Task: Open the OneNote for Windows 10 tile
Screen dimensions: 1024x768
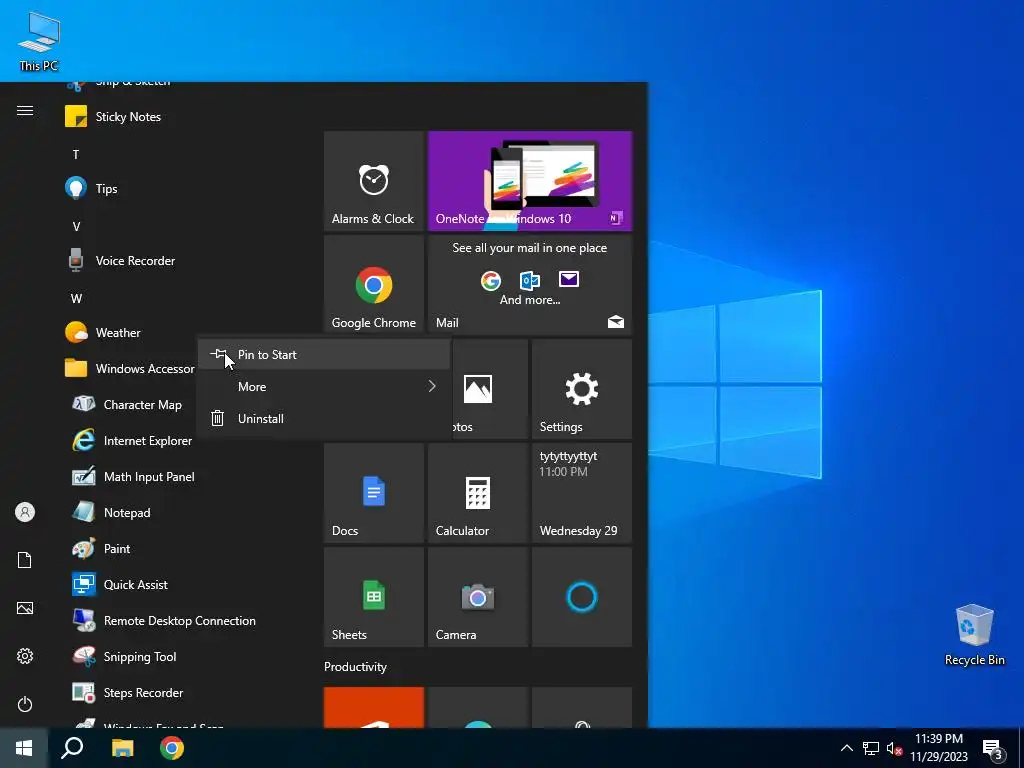Action: pos(530,181)
